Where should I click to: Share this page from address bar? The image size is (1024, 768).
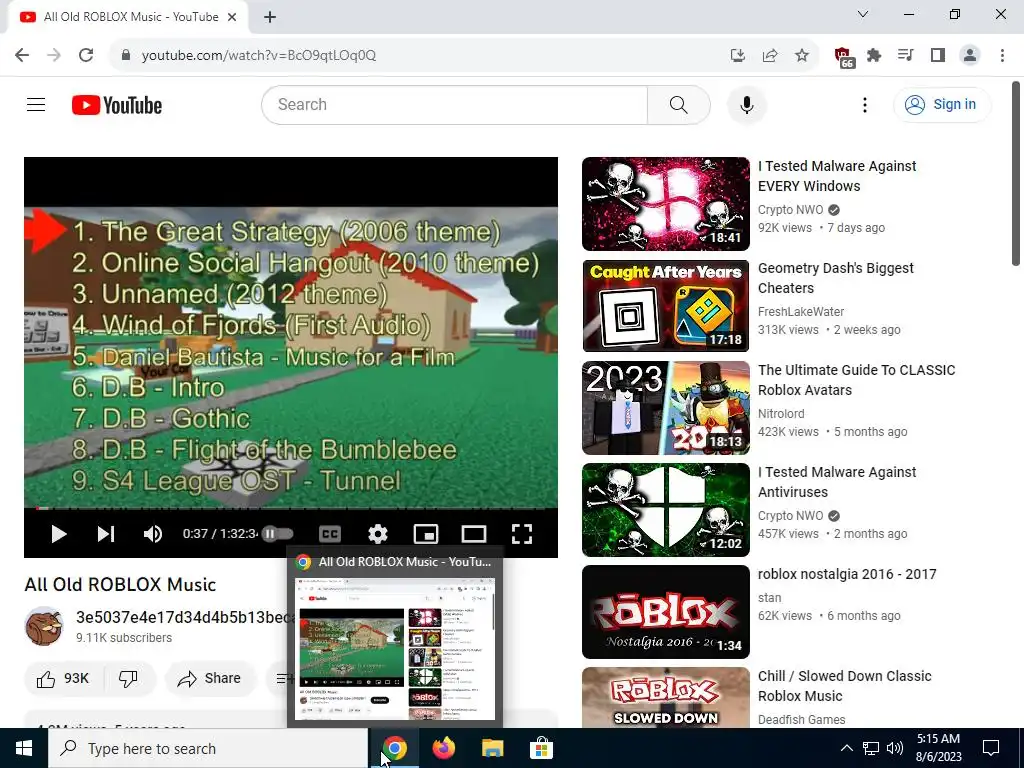[x=770, y=56]
